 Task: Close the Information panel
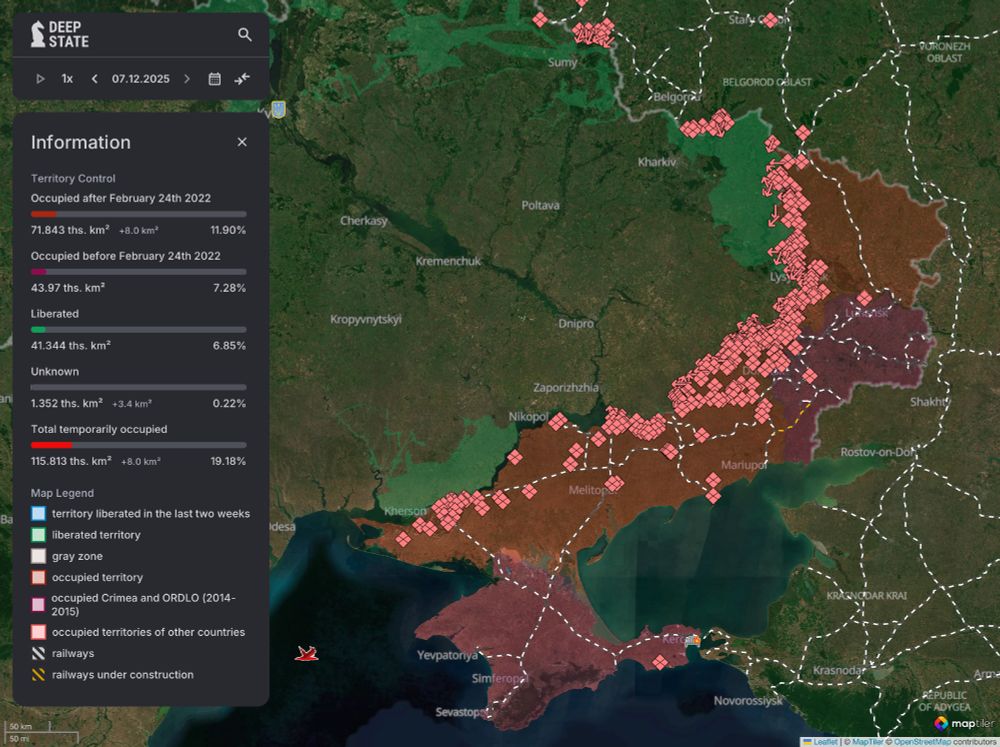(x=242, y=142)
